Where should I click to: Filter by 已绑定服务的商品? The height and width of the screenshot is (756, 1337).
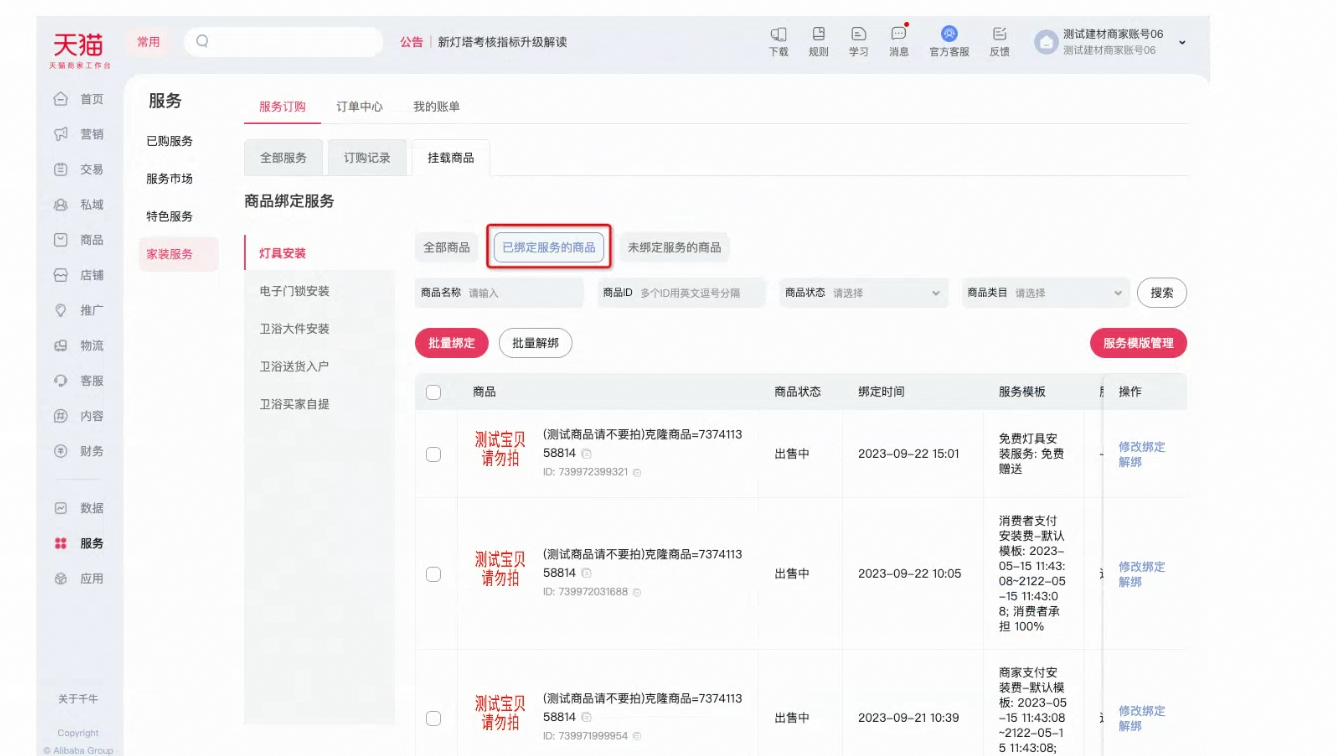pyautogui.click(x=549, y=247)
